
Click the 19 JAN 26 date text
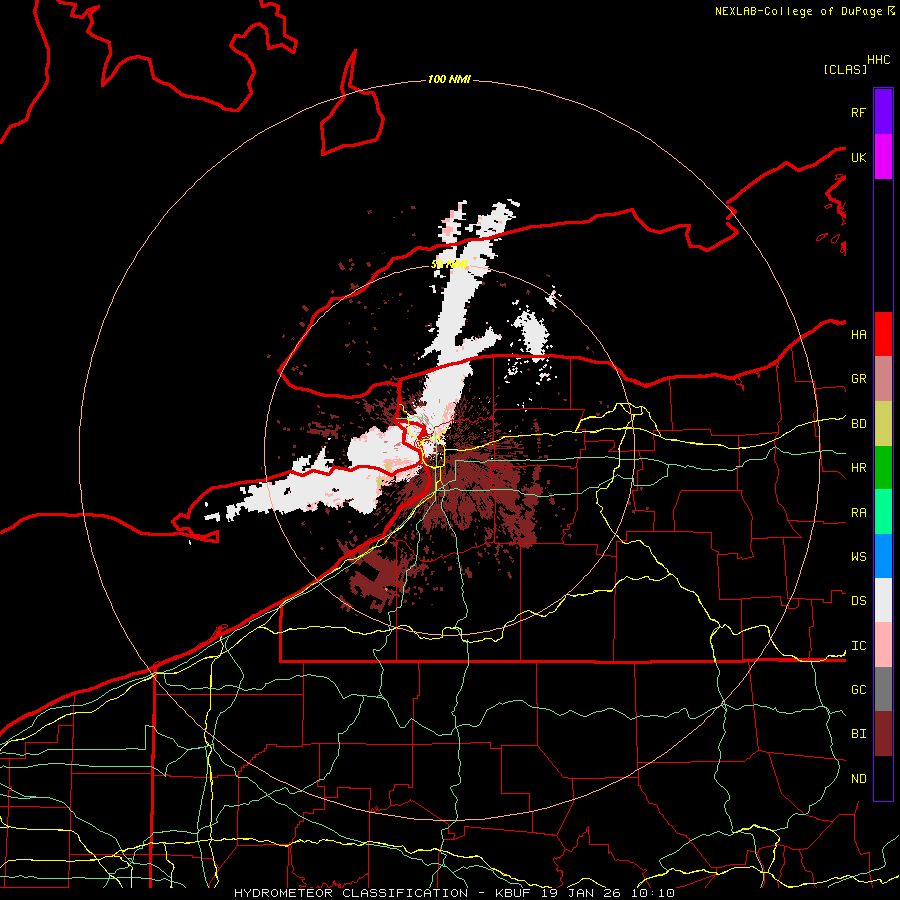click(x=581, y=893)
